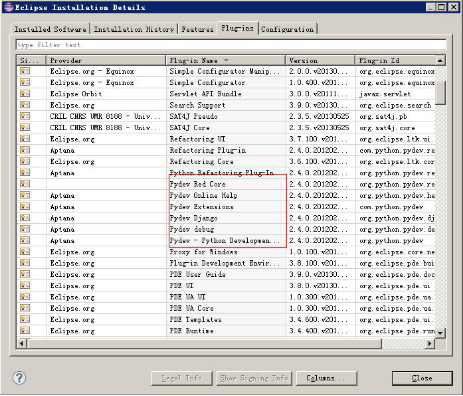Open the Configuration tab
The image size is (463, 396).
[287, 29]
